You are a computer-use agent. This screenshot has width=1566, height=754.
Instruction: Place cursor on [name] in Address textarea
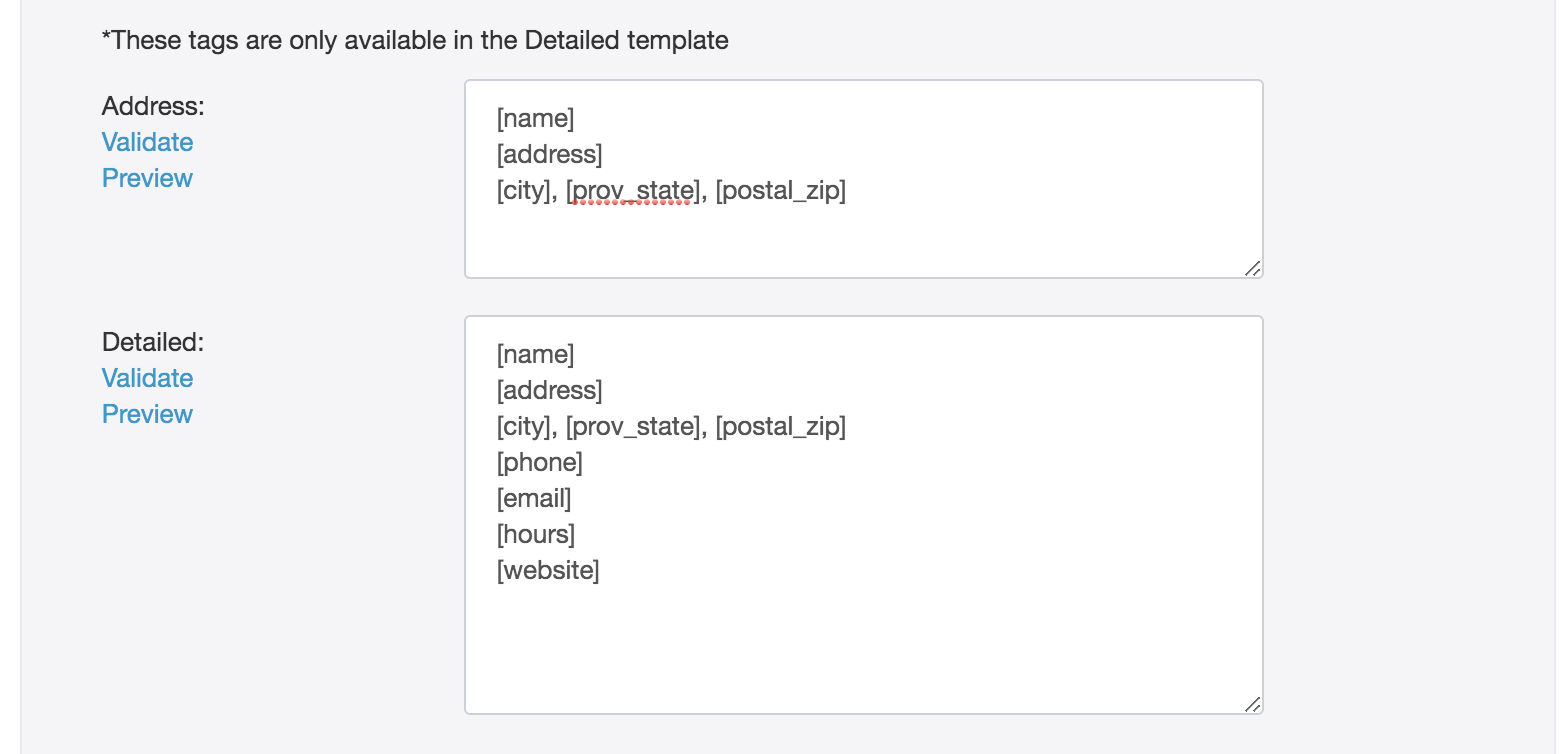click(x=535, y=119)
